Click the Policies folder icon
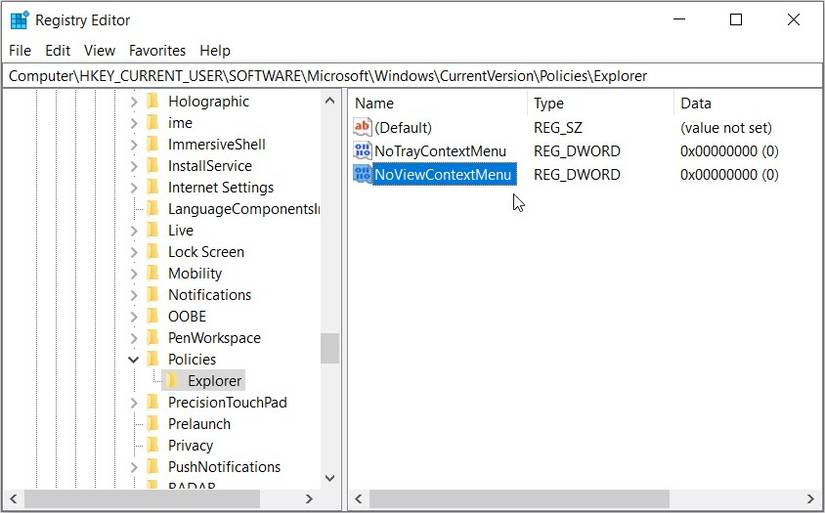Image resolution: width=825 pixels, height=513 pixels. [153, 360]
